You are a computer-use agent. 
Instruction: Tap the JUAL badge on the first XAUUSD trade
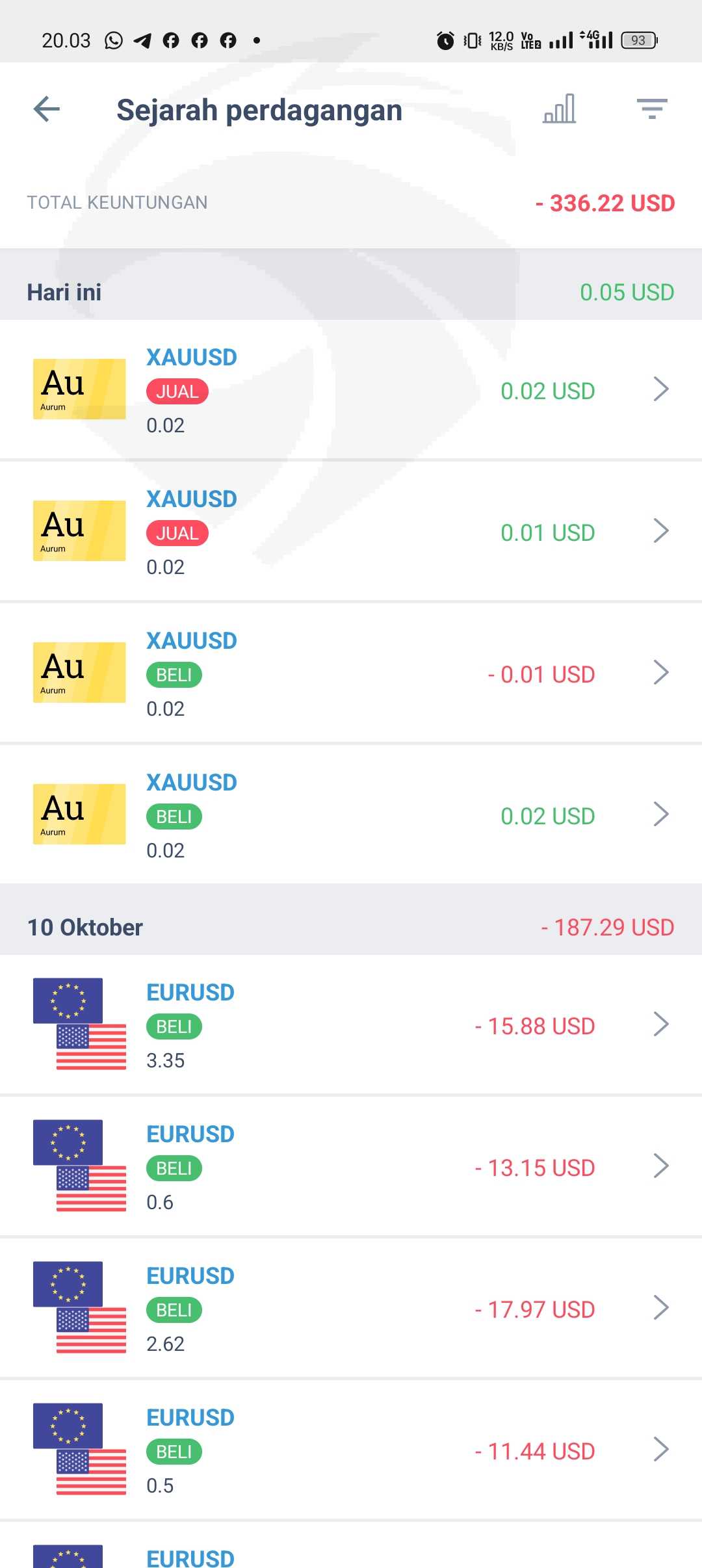coord(177,391)
